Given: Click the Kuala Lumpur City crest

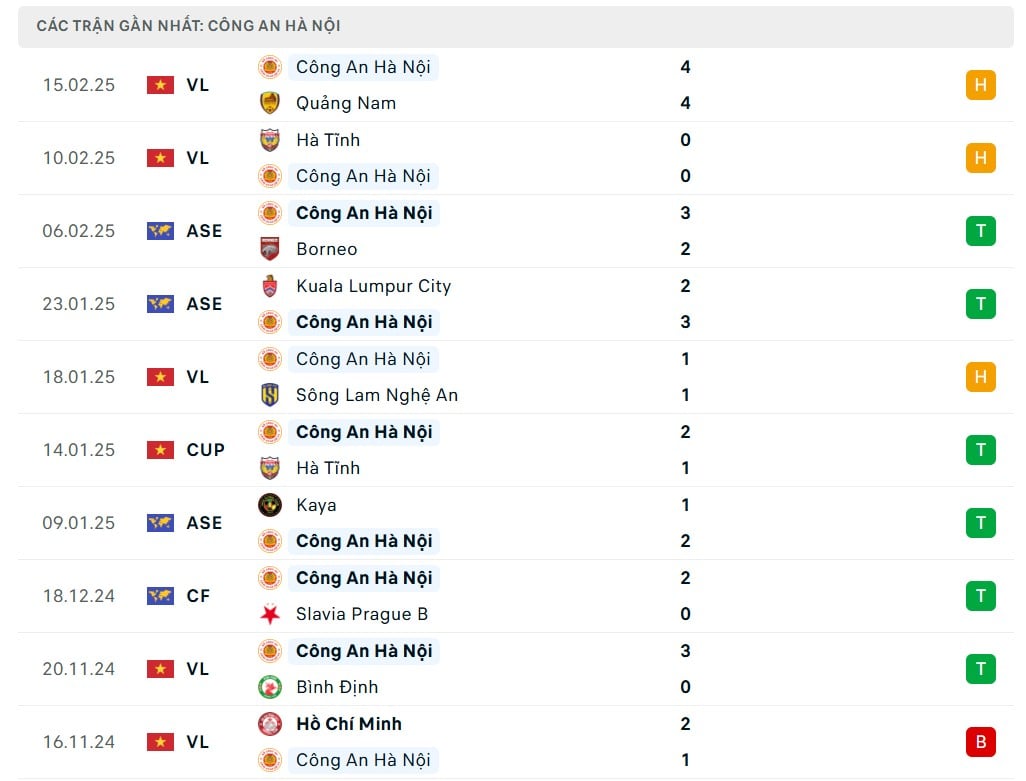Looking at the screenshot, I should 270,286.
